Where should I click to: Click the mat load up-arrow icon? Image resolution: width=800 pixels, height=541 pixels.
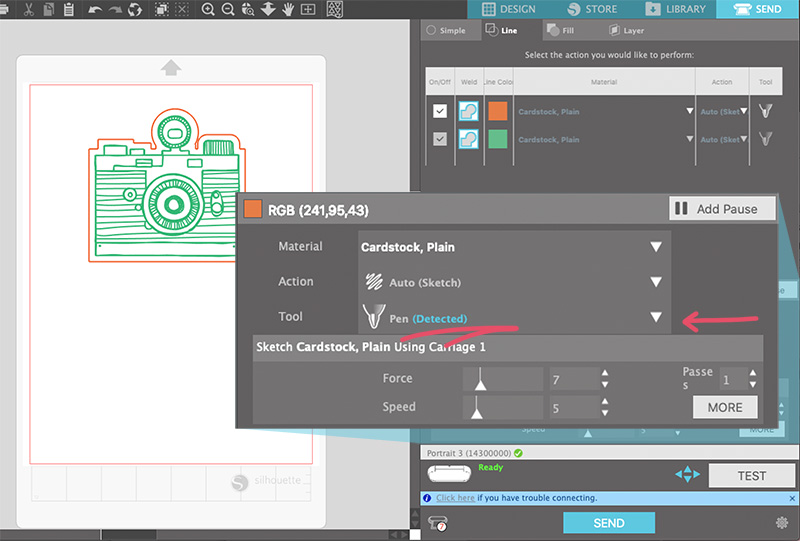(171, 68)
